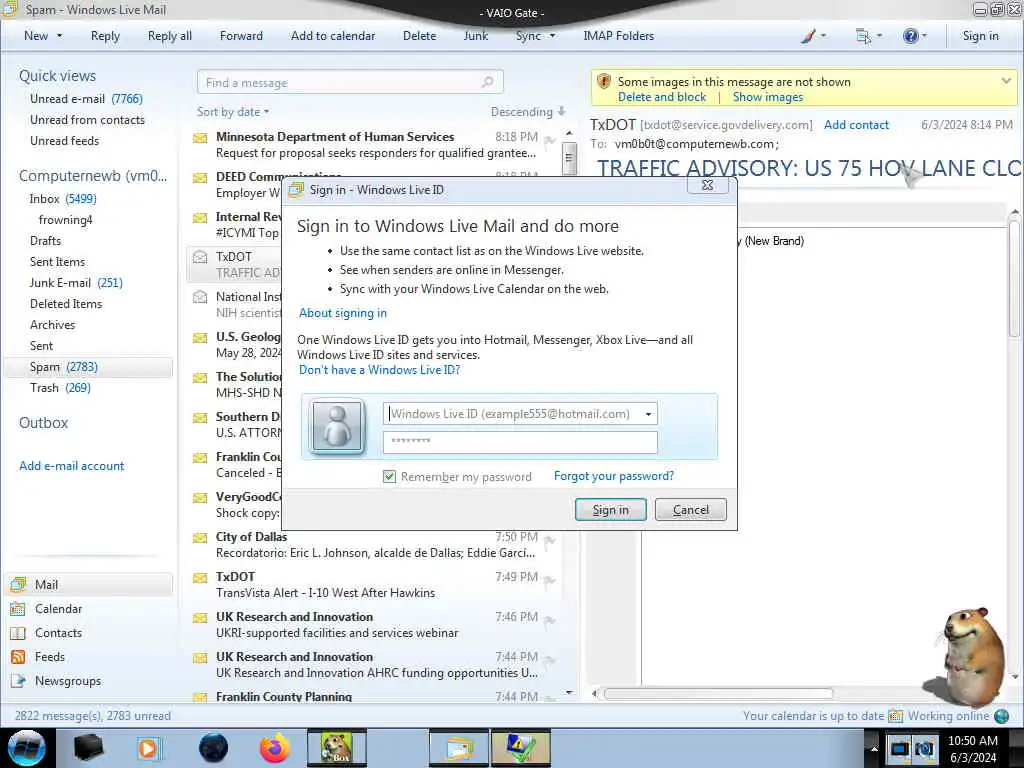1024x768 pixels.
Task: Click Forward in the toolbar
Action: click(x=241, y=36)
